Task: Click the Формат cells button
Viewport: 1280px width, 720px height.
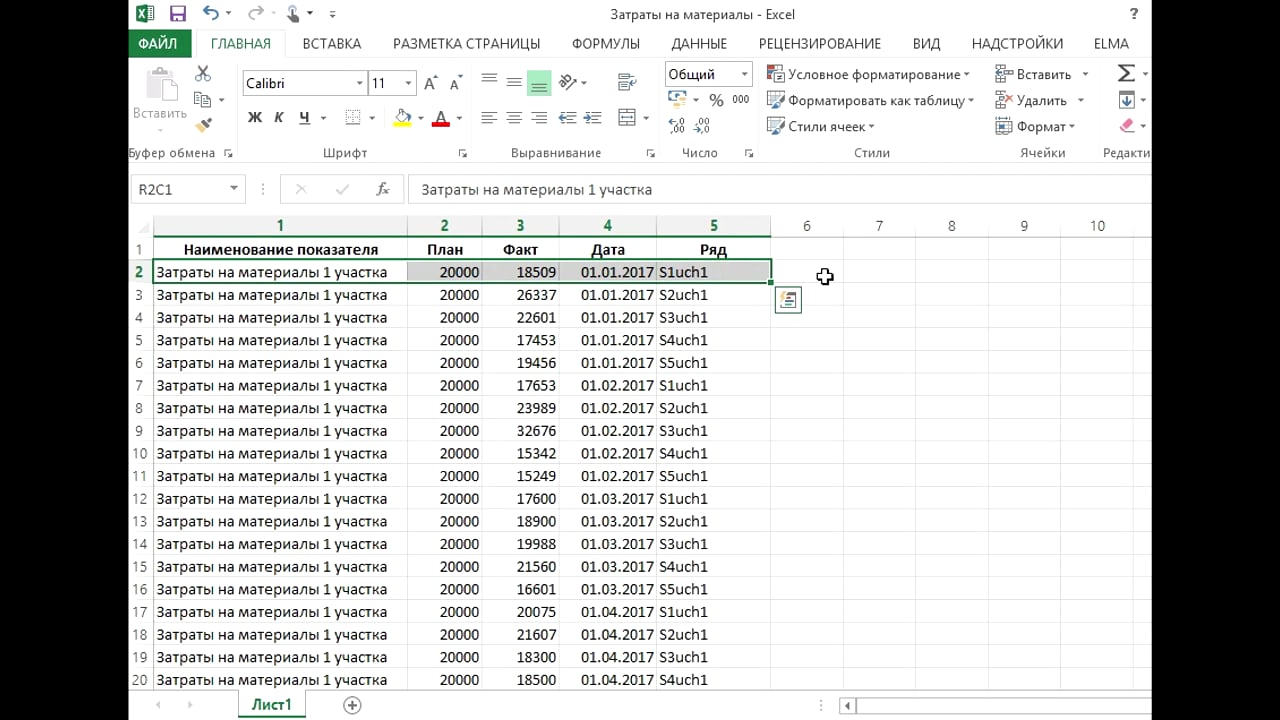Action: [x=1035, y=126]
